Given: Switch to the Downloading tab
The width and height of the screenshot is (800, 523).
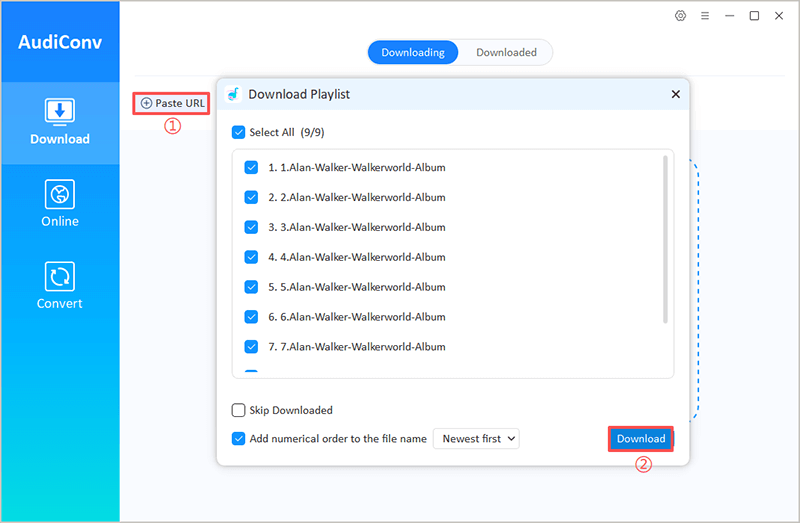Looking at the screenshot, I should click(413, 53).
